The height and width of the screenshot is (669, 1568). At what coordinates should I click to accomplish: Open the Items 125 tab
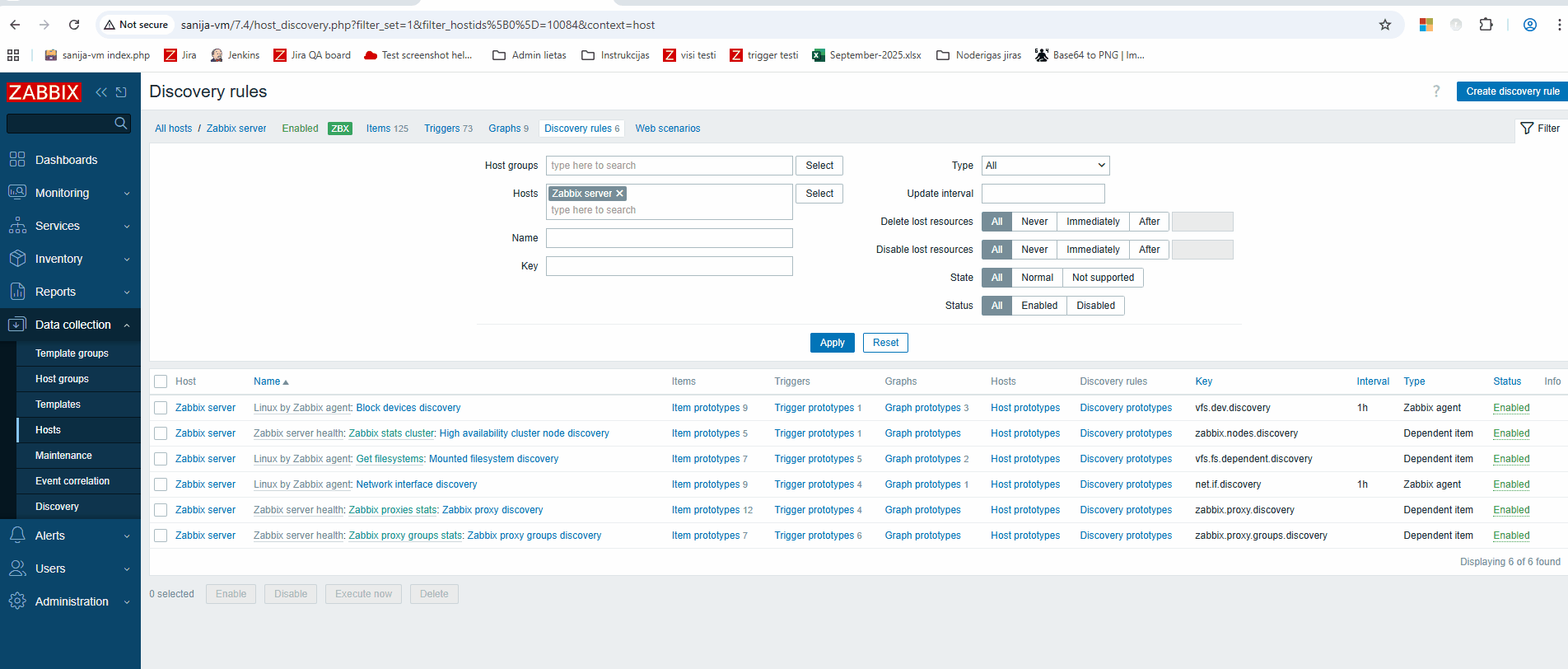coord(387,129)
